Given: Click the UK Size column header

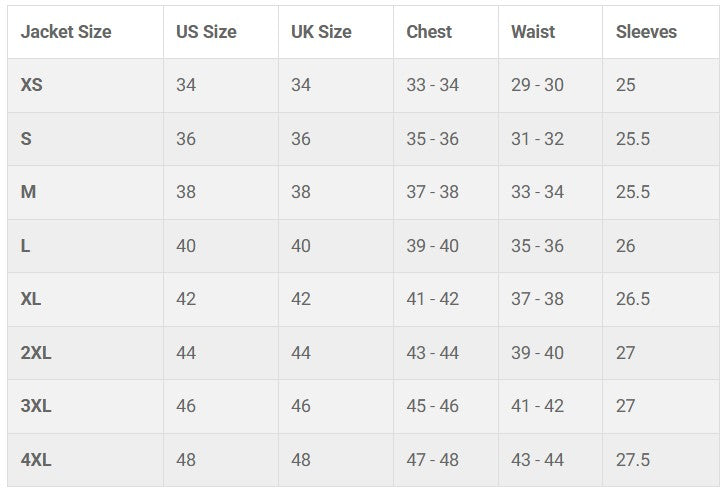Looking at the screenshot, I should 321,32.
